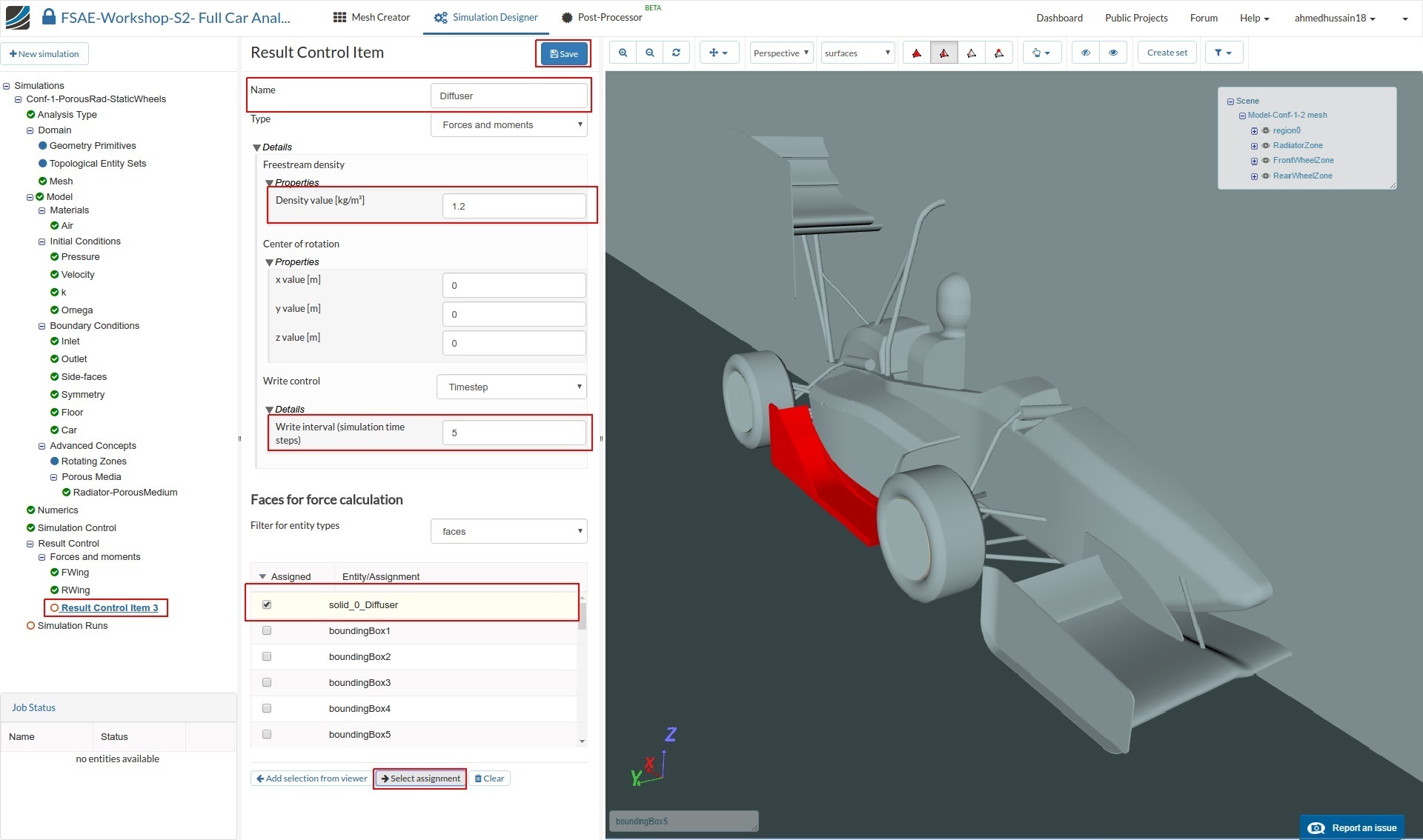
Task: Select solid surfaces render mode icon
Action: tap(917, 53)
